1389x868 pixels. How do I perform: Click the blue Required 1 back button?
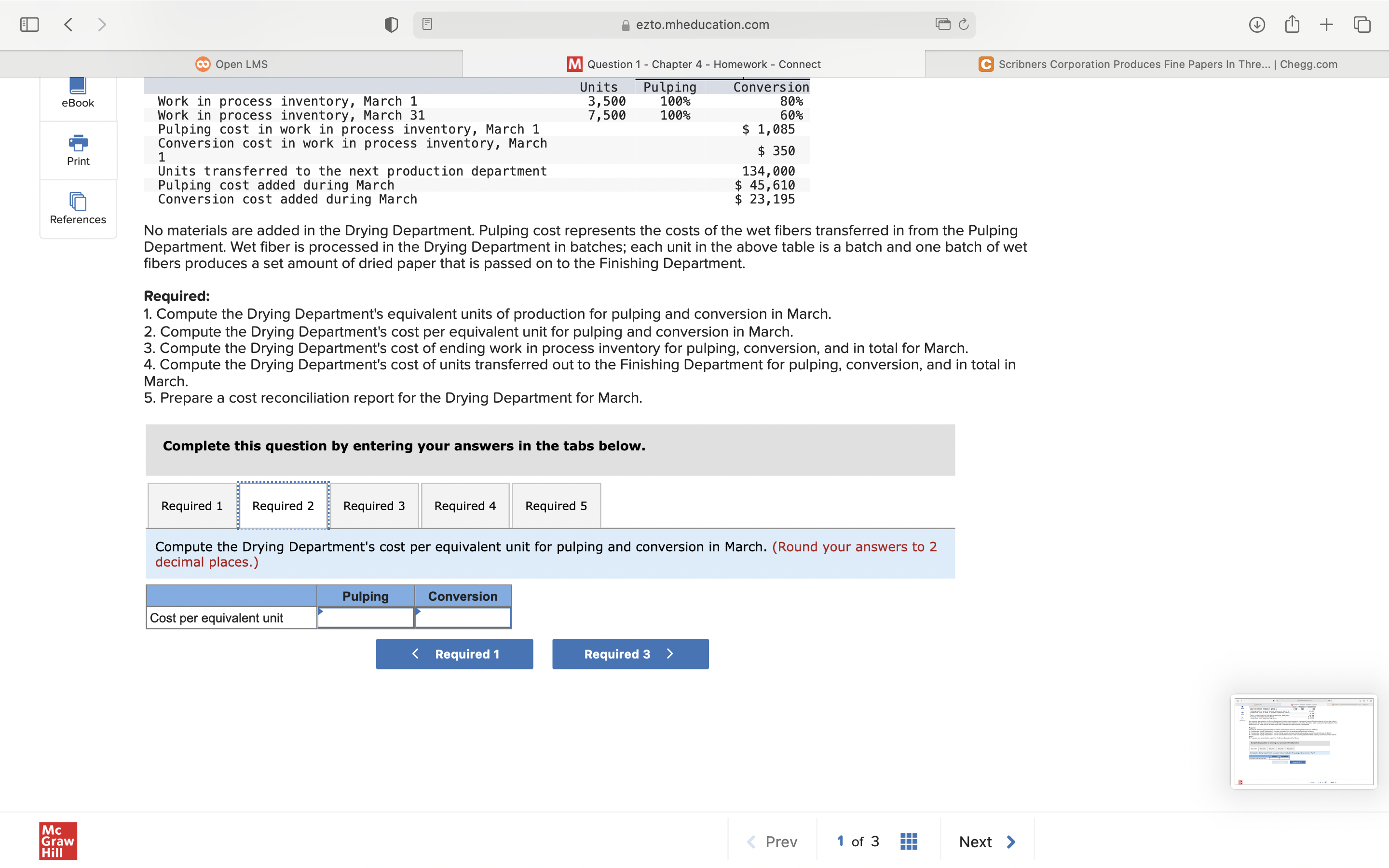[x=454, y=654]
